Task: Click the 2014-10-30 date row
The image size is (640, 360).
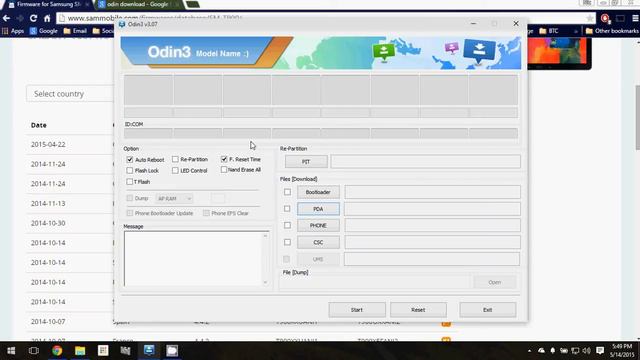Action: [x=48, y=223]
